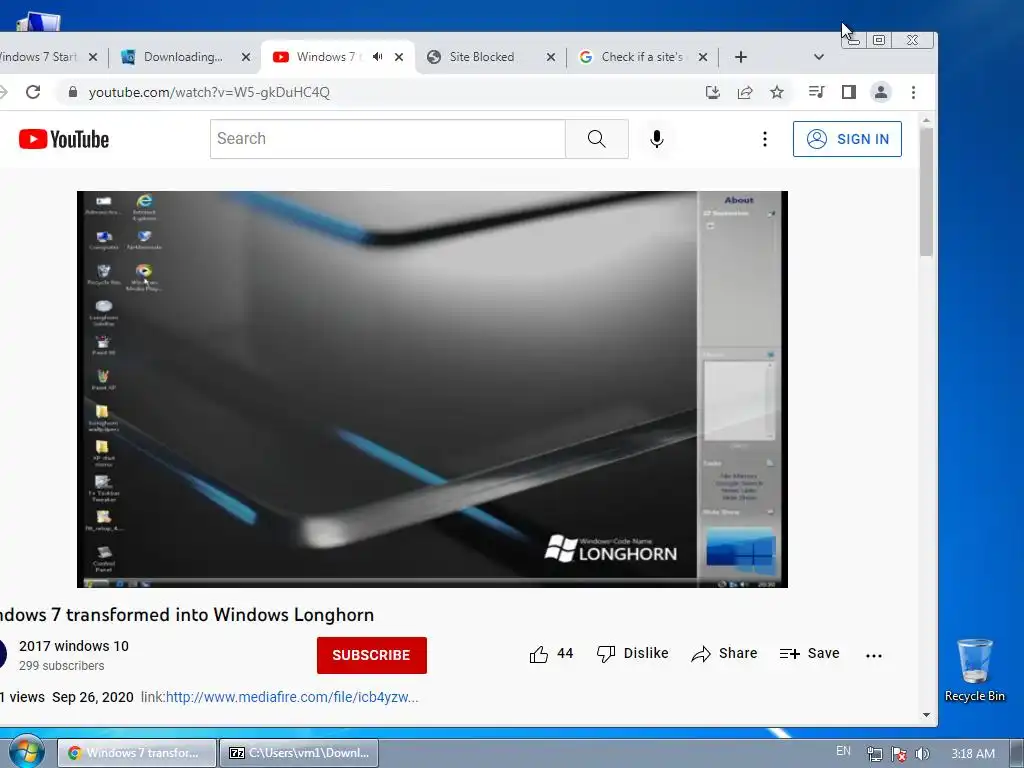Click the install app icon in address bar
The height and width of the screenshot is (768, 1024).
point(712,92)
